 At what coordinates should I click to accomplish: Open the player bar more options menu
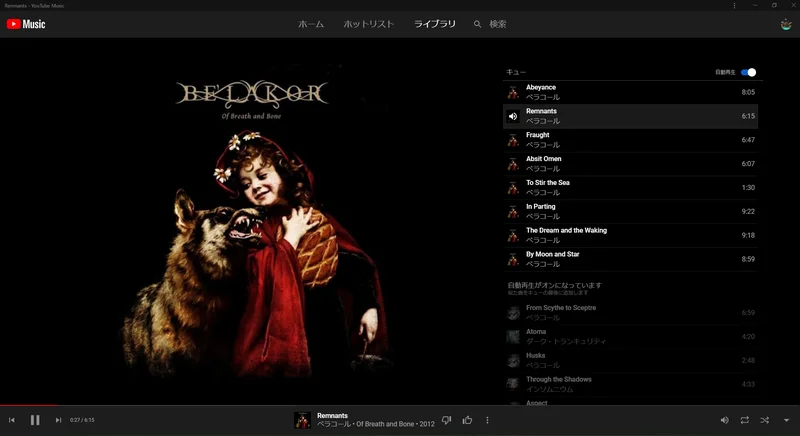pos(487,420)
